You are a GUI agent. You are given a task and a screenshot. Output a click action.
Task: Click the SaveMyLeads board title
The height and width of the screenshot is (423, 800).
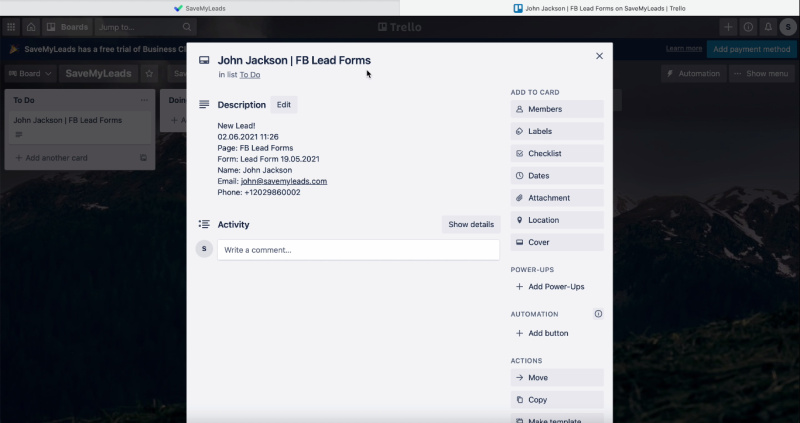click(x=98, y=73)
